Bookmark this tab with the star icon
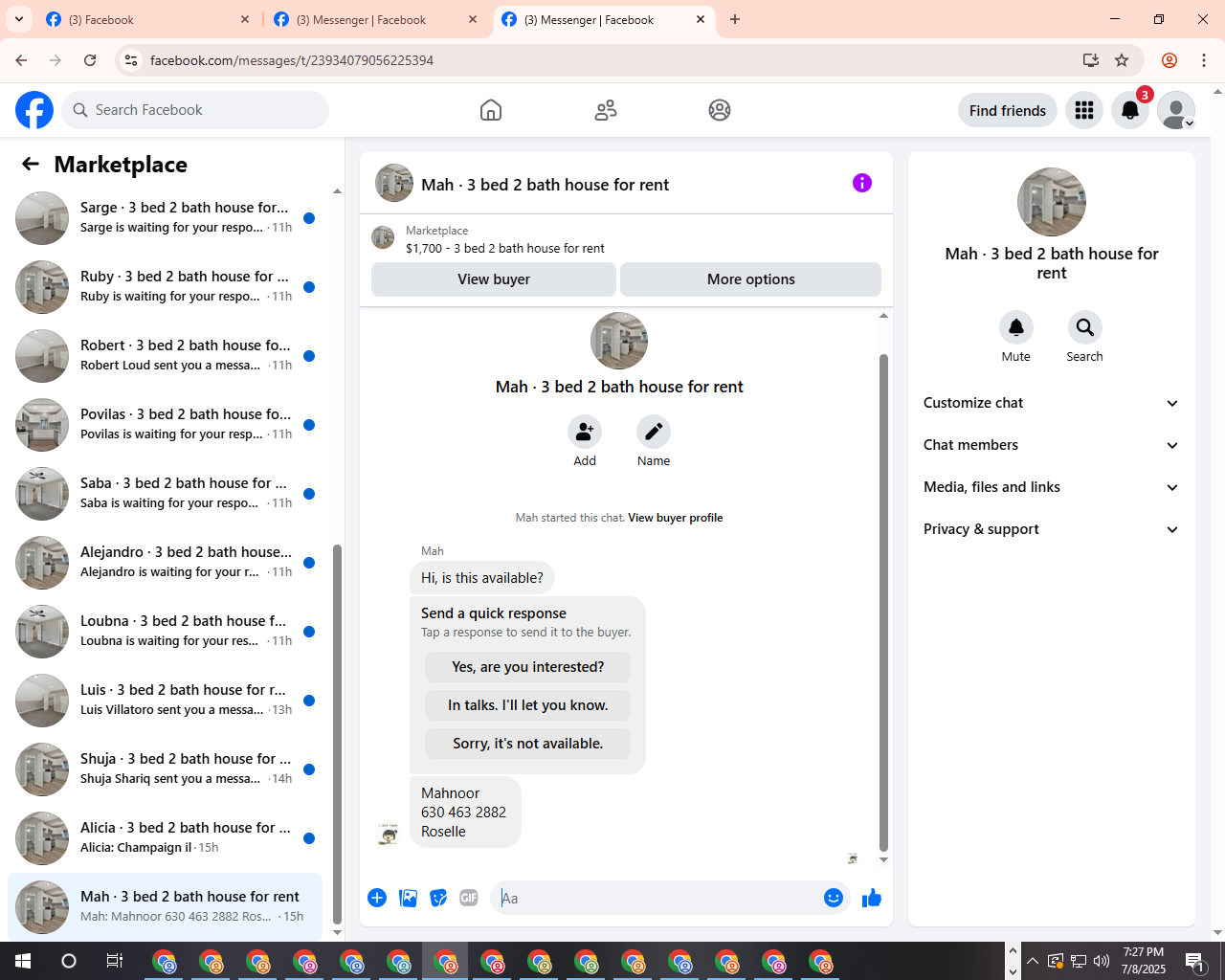 point(1122,60)
